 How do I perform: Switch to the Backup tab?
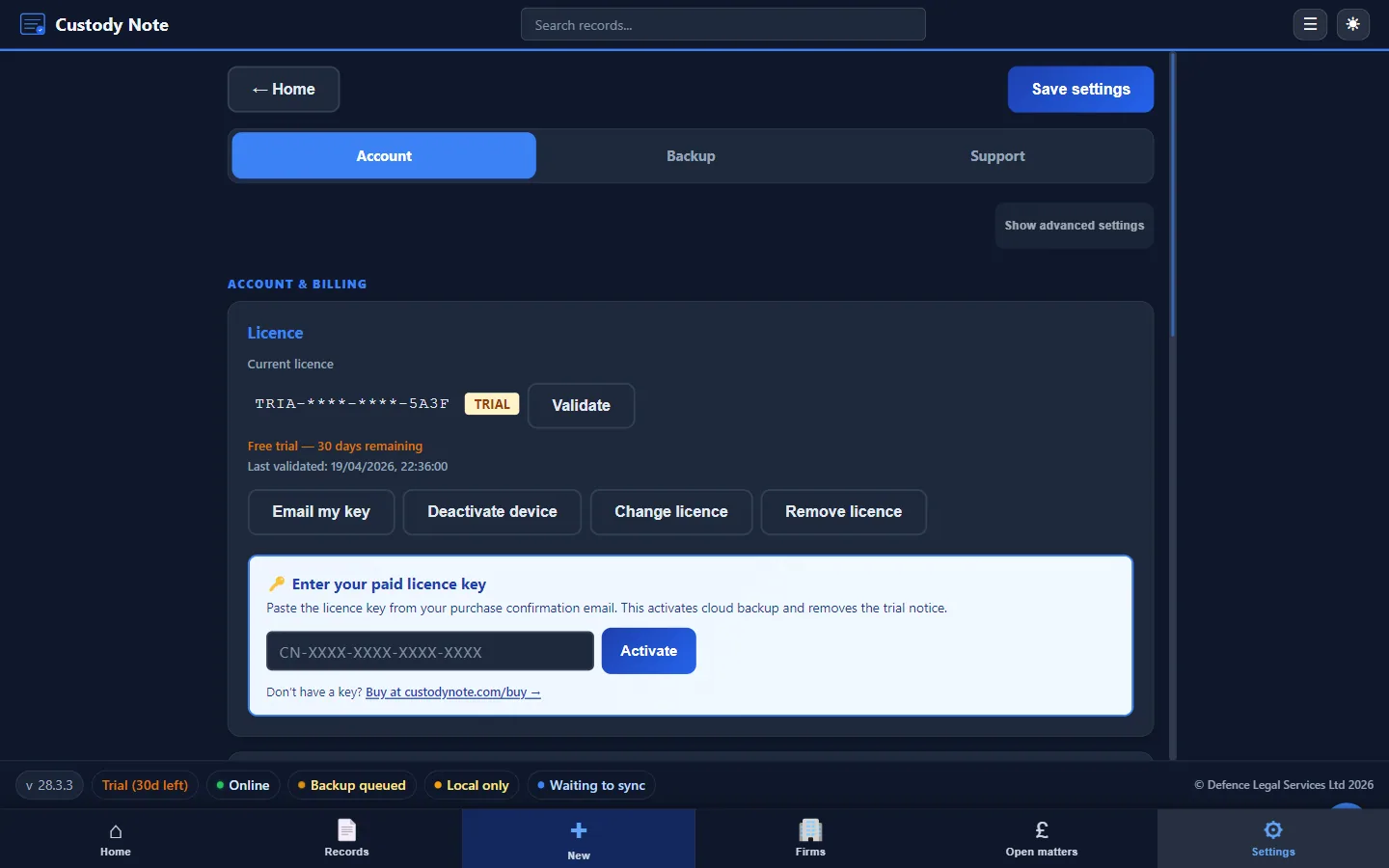pyautogui.click(x=691, y=155)
